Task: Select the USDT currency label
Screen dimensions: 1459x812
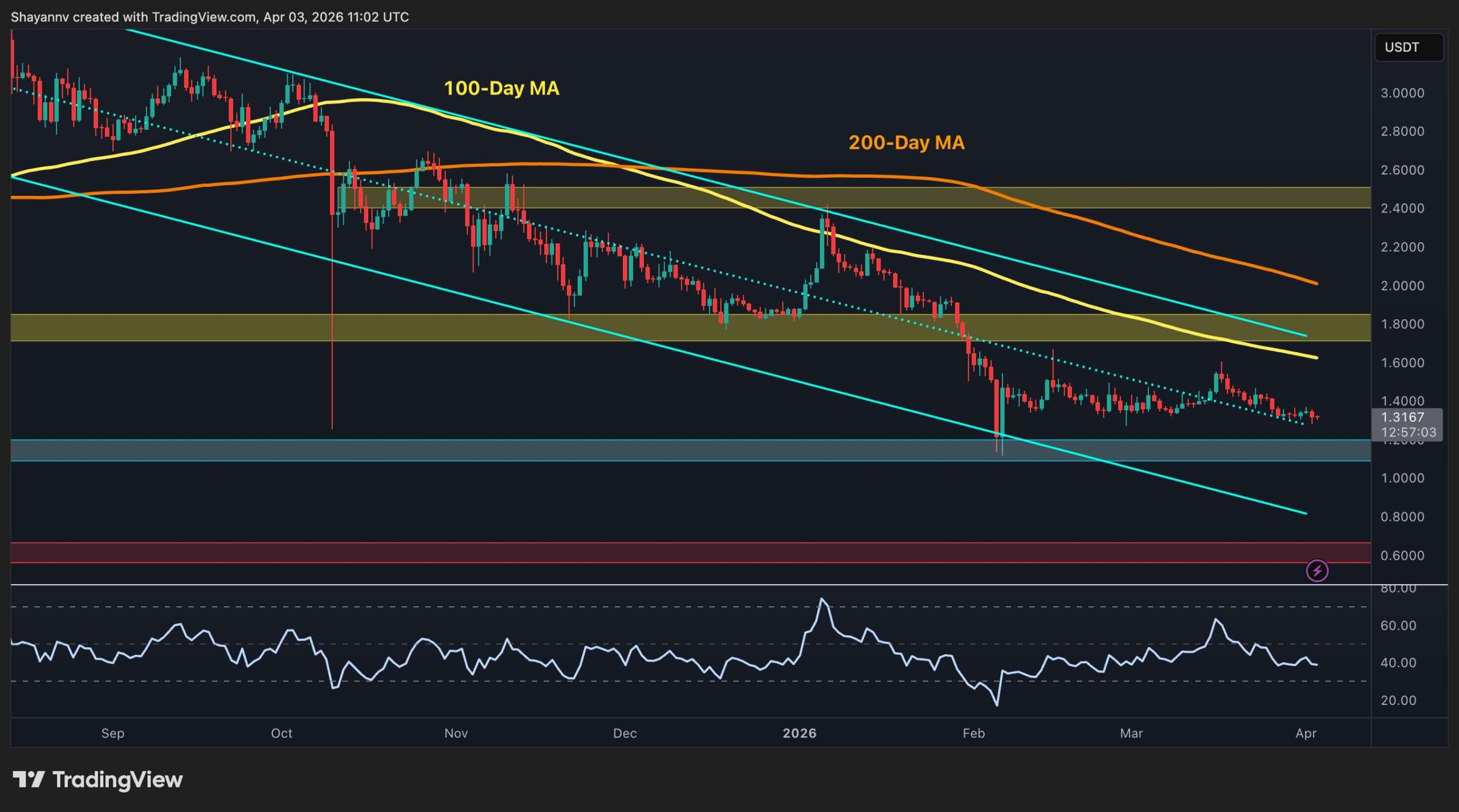Action: [x=1408, y=47]
